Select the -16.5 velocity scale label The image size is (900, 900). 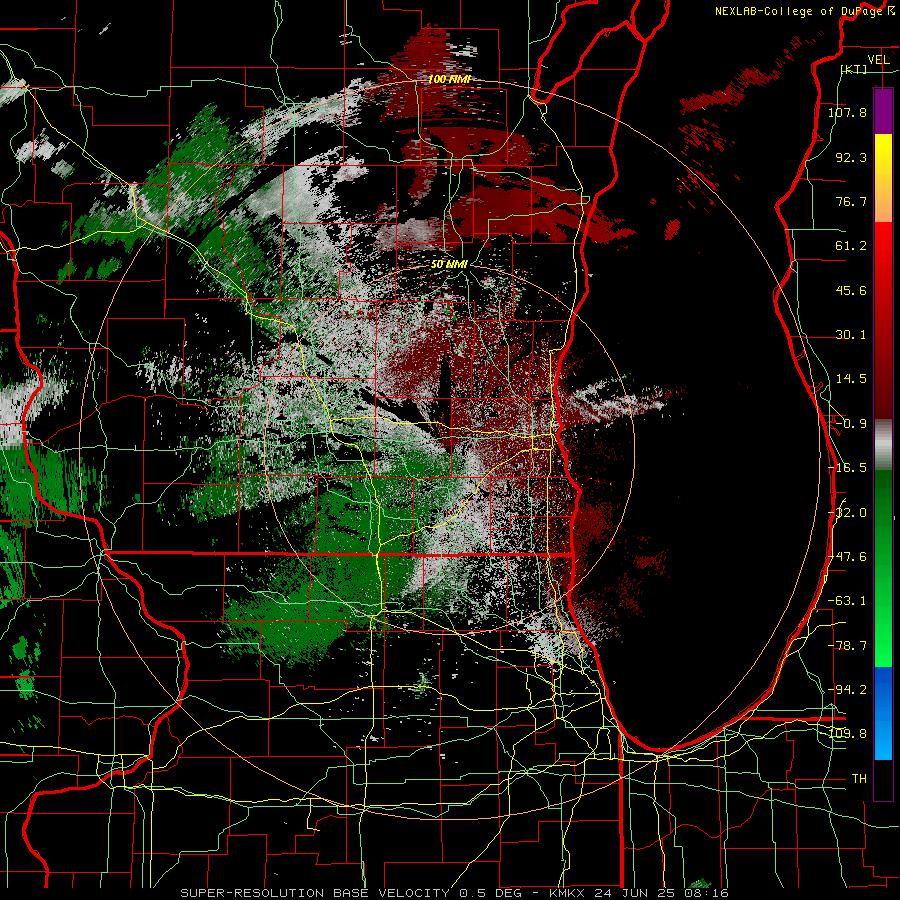point(847,468)
